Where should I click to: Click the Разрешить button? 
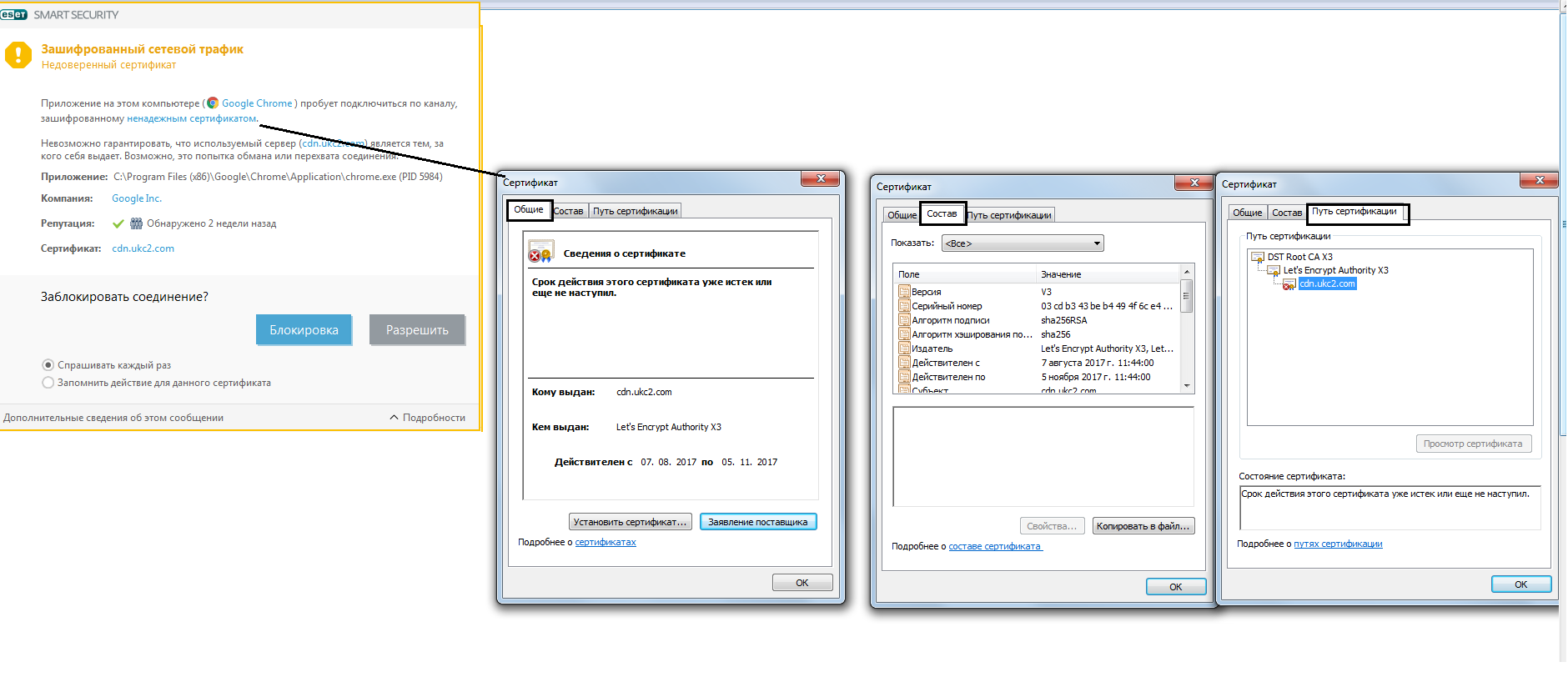coord(417,330)
